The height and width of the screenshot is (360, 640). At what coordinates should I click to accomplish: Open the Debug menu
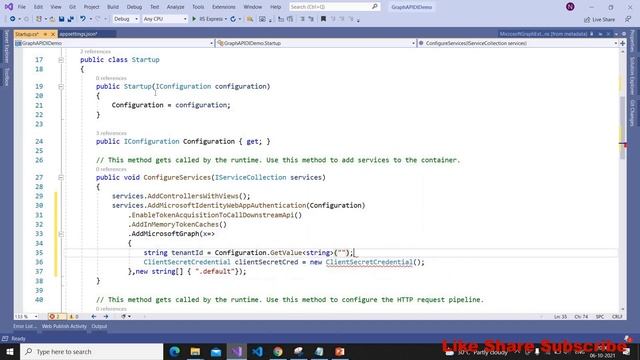pyautogui.click(x=134, y=7)
